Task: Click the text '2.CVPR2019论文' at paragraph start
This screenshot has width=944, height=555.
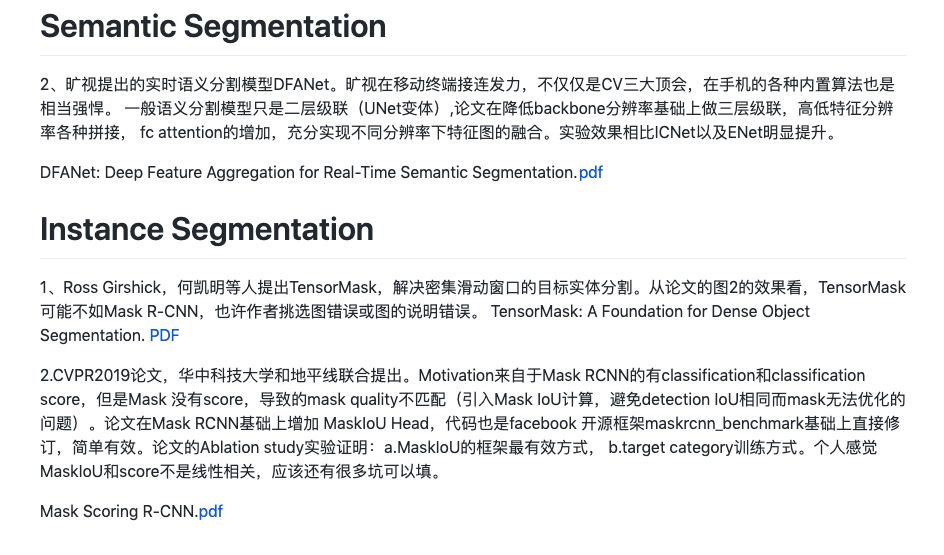Action: coord(101,376)
